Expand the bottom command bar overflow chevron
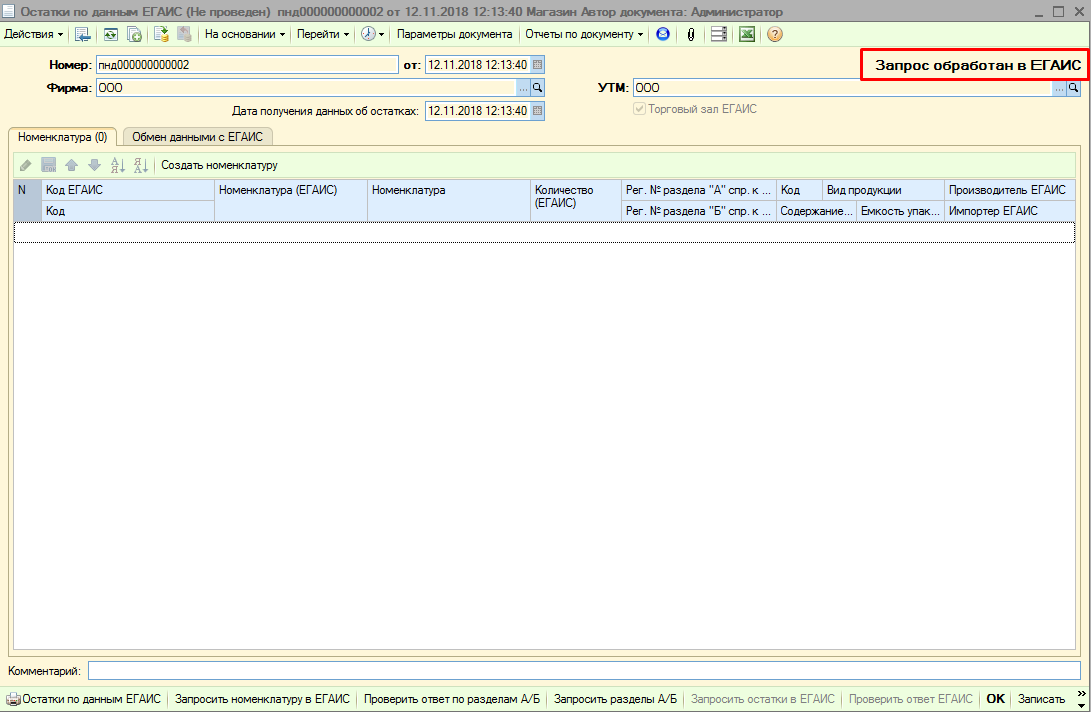Image resolution: width=1091 pixels, height=712 pixels. click(x=1081, y=698)
